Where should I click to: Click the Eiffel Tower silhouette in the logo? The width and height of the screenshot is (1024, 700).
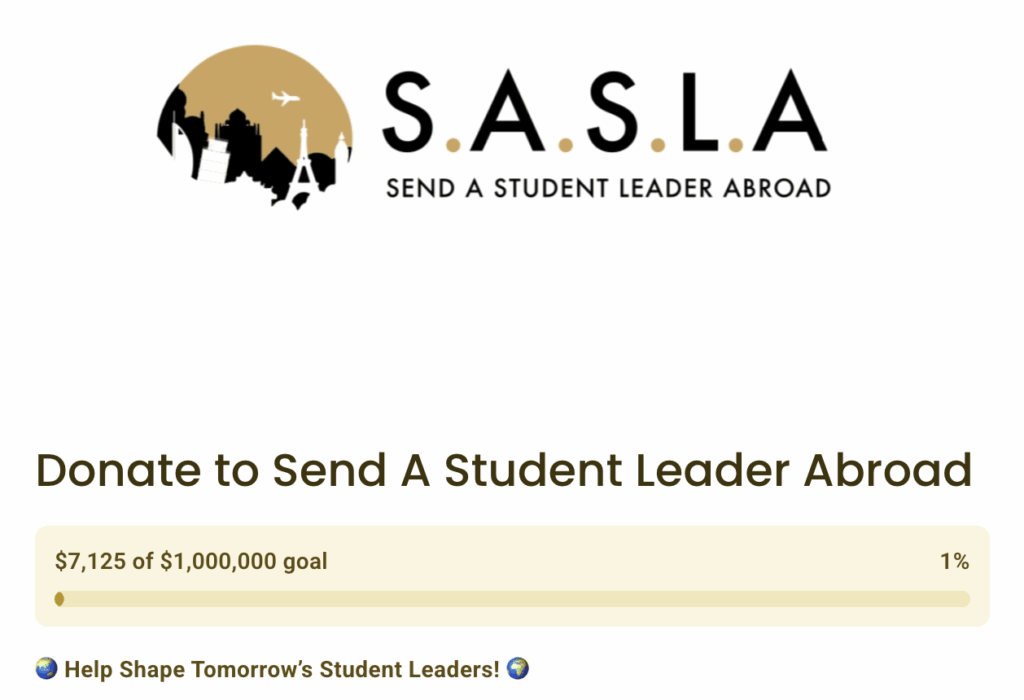point(304,160)
